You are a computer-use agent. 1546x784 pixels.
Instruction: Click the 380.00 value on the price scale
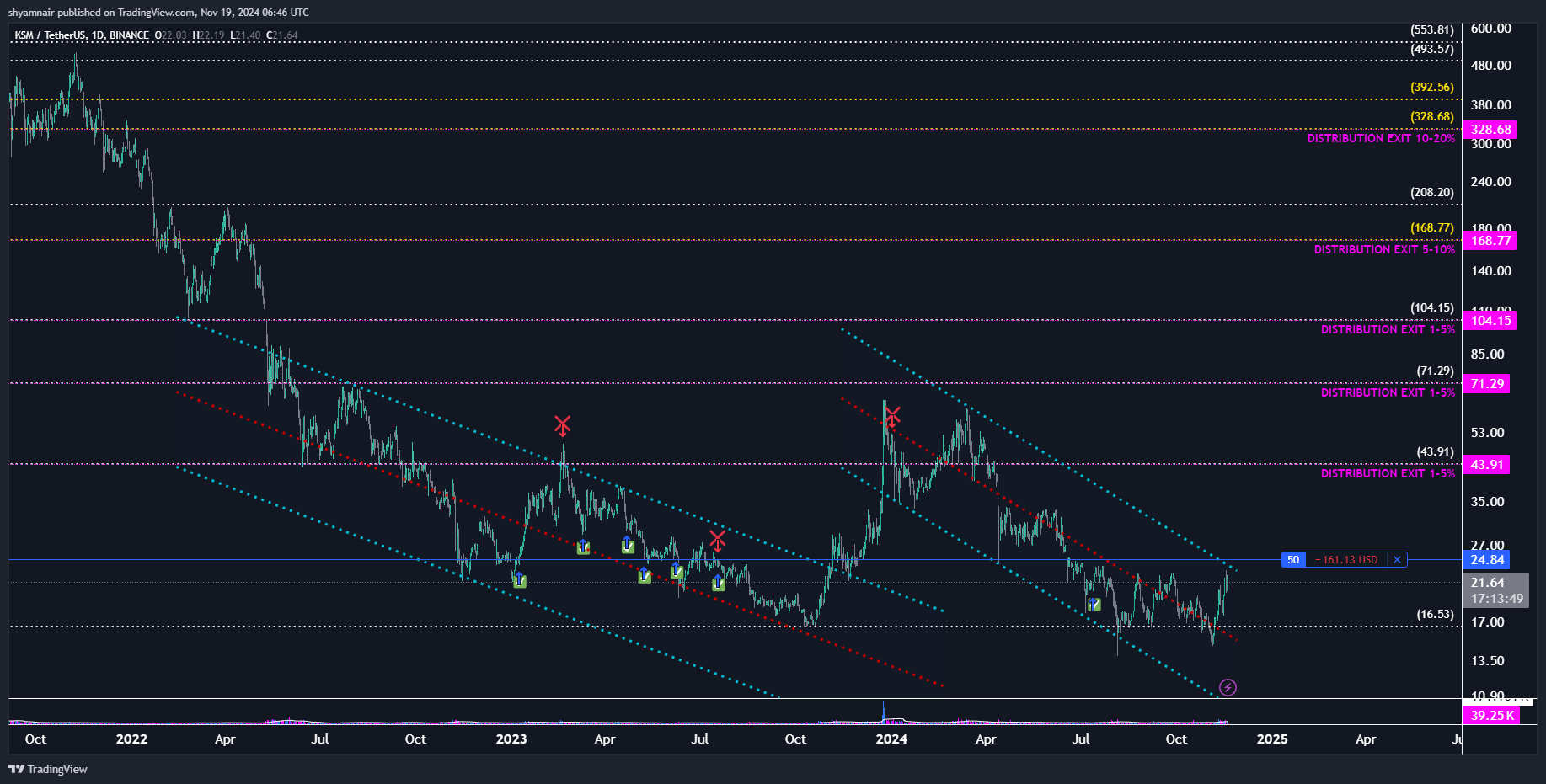pyautogui.click(x=1491, y=105)
